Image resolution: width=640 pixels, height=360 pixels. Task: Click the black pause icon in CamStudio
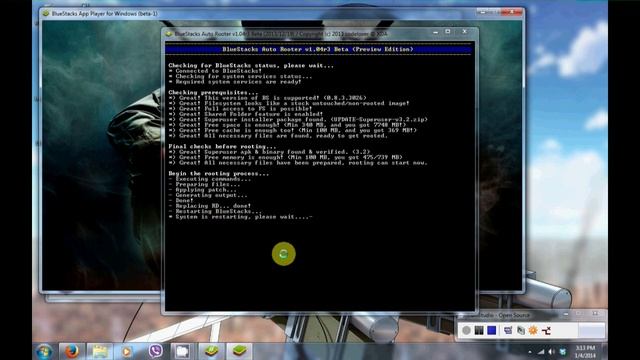(479, 330)
